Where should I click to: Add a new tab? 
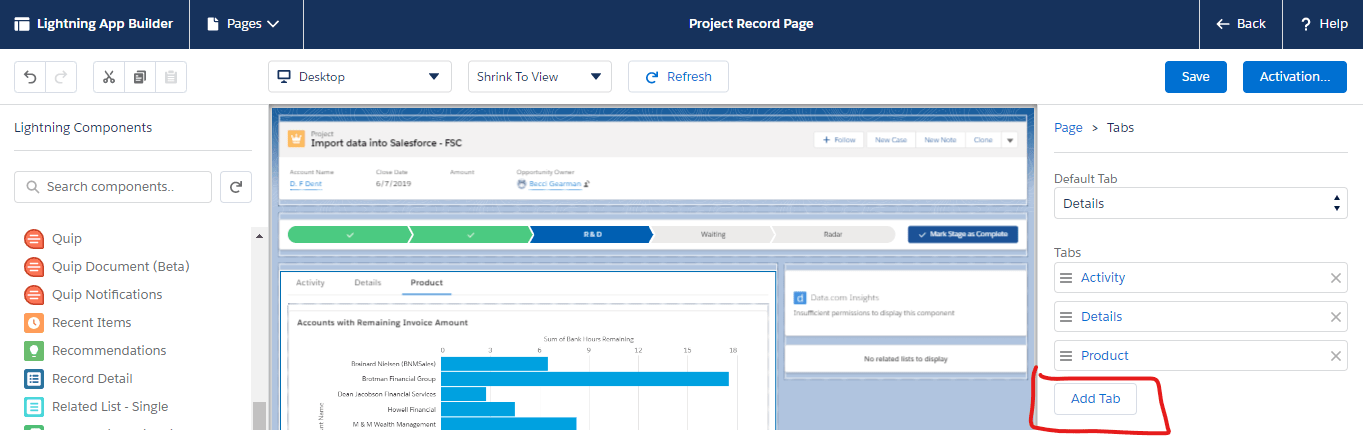coord(1095,398)
